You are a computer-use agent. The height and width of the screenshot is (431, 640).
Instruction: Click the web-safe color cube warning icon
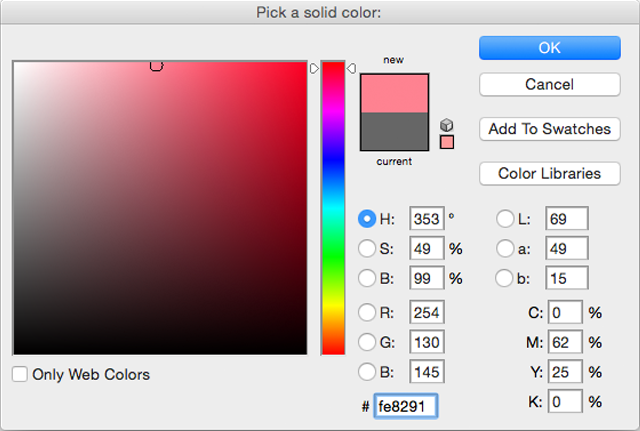coord(446,124)
